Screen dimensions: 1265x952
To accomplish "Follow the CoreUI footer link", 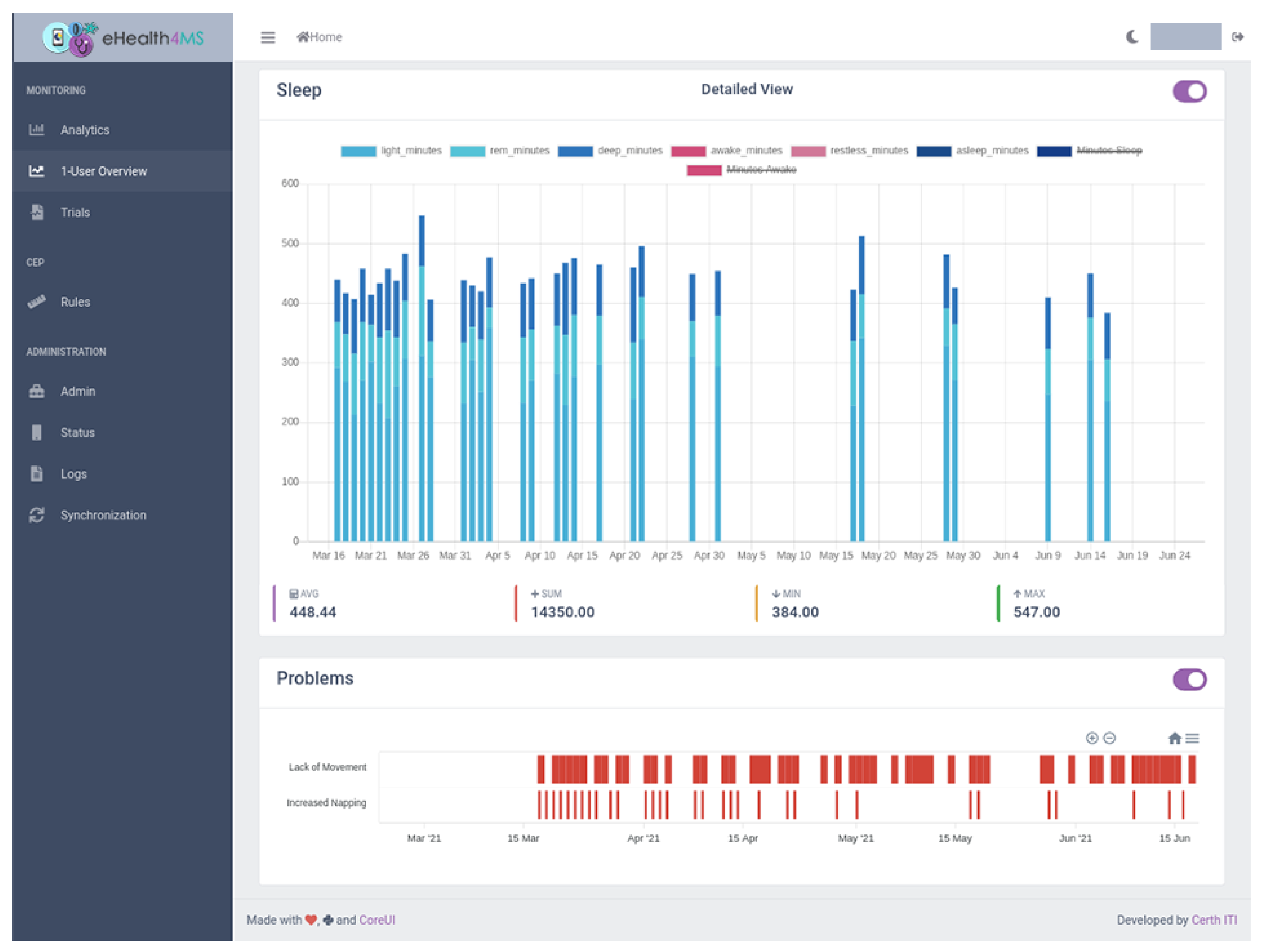I will pyautogui.click(x=377, y=920).
